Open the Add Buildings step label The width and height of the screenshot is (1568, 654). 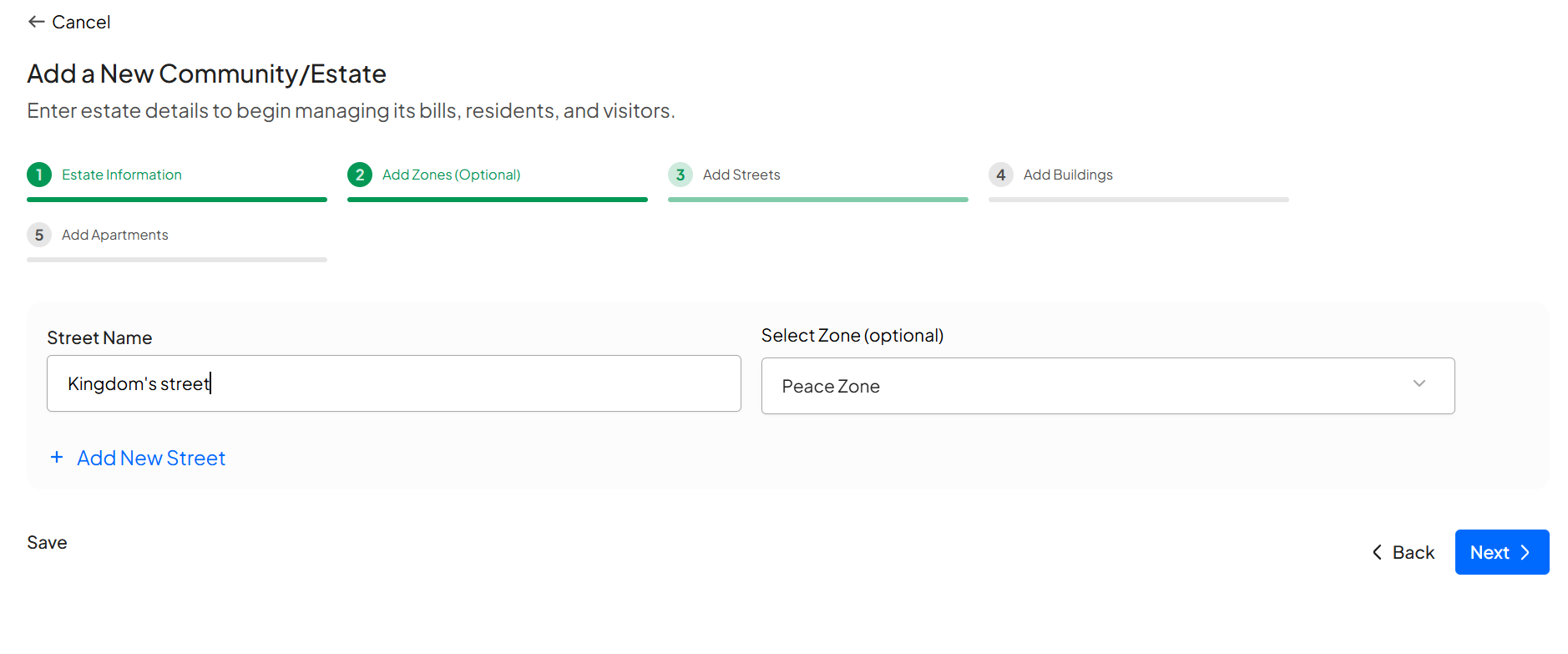[1068, 175]
